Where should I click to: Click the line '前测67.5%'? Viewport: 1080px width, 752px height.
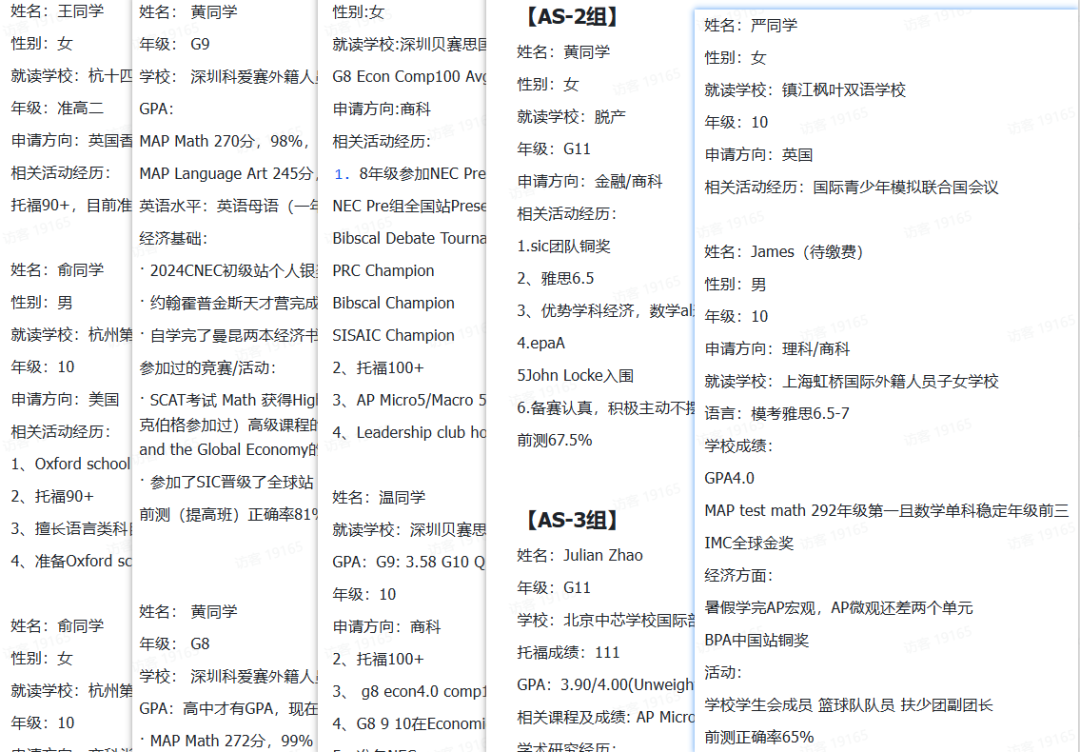(554, 440)
